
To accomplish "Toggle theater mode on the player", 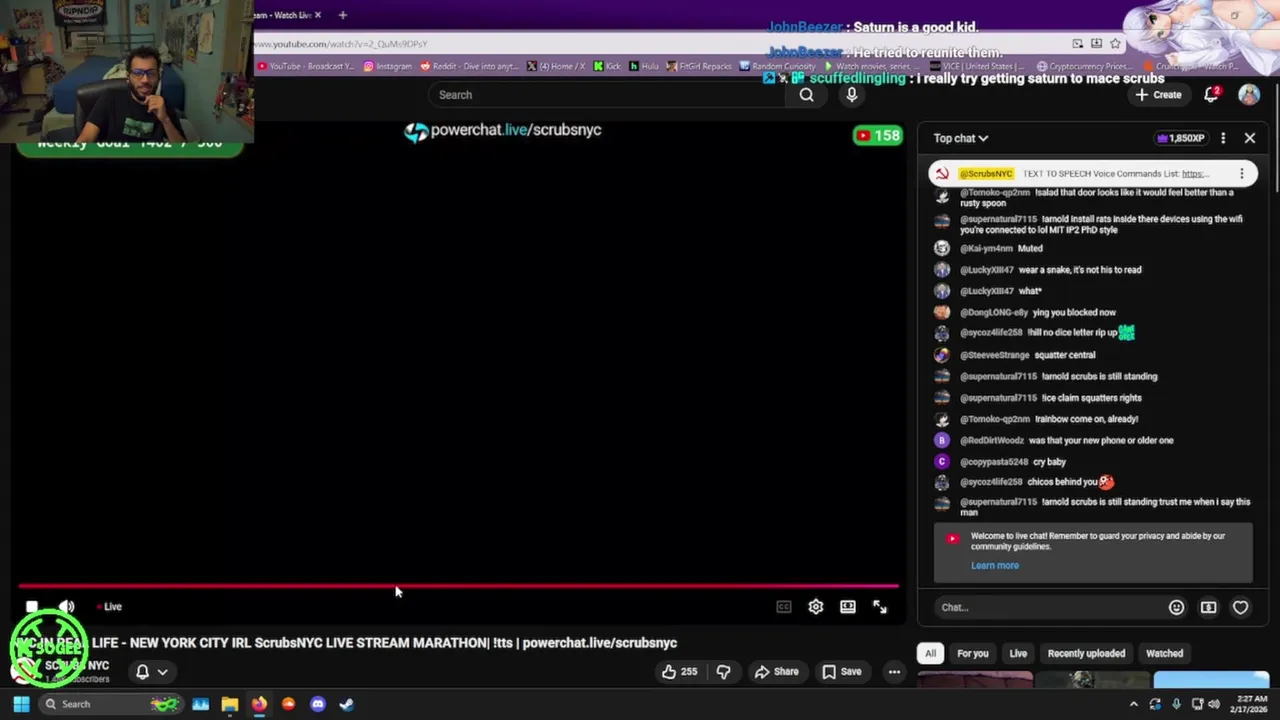I will [x=848, y=607].
